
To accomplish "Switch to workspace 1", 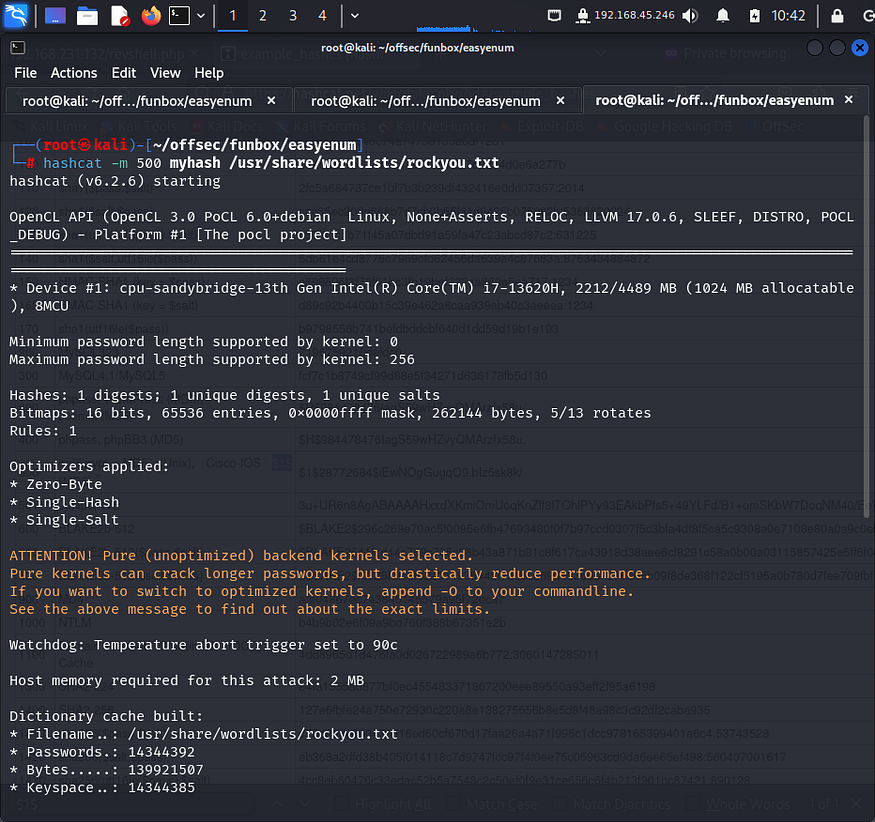I will pyautogui.click(x=233, y=16).
